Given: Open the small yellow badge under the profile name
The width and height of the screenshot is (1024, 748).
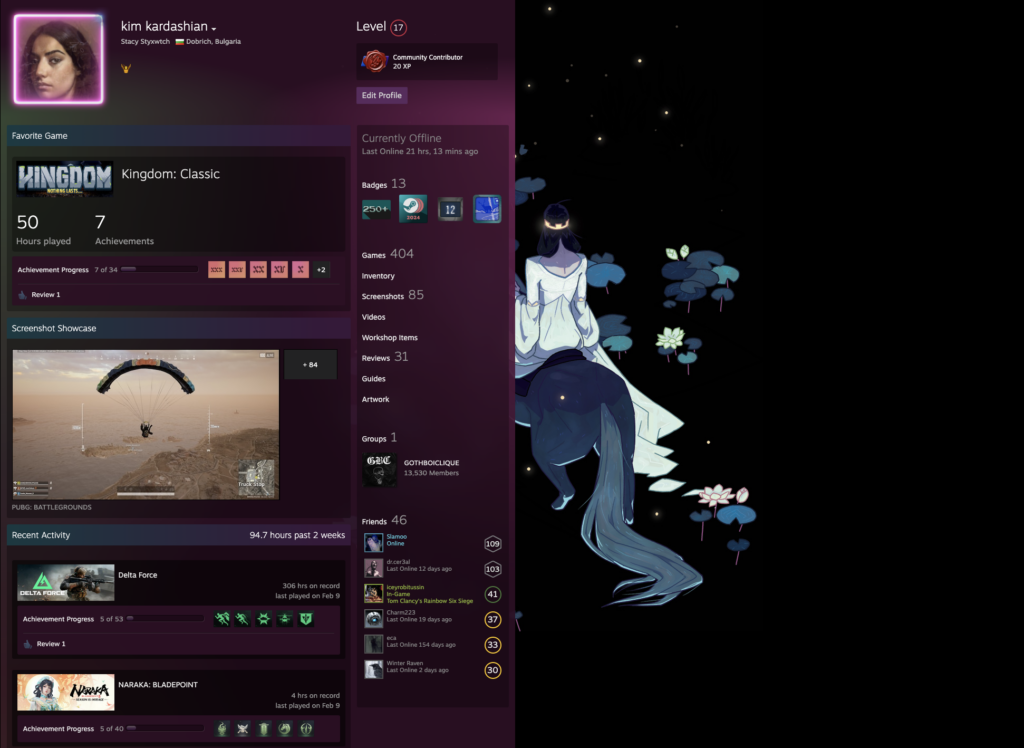Looking at the screenshot, I should click(x=125, y=69).
